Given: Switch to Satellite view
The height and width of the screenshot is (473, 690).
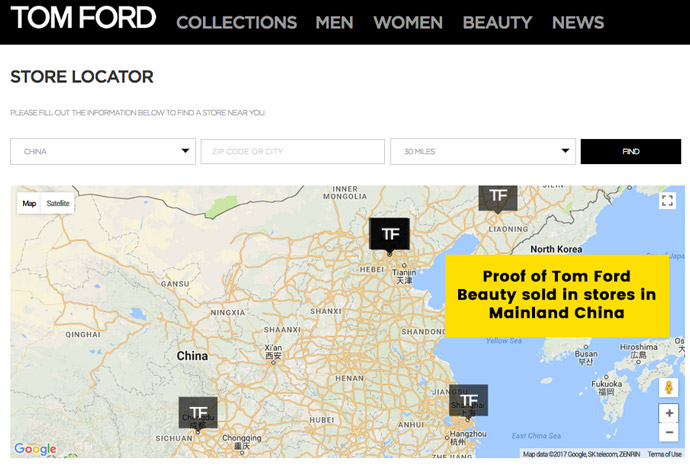Looking at the screenshot, I should pos(58,203).
